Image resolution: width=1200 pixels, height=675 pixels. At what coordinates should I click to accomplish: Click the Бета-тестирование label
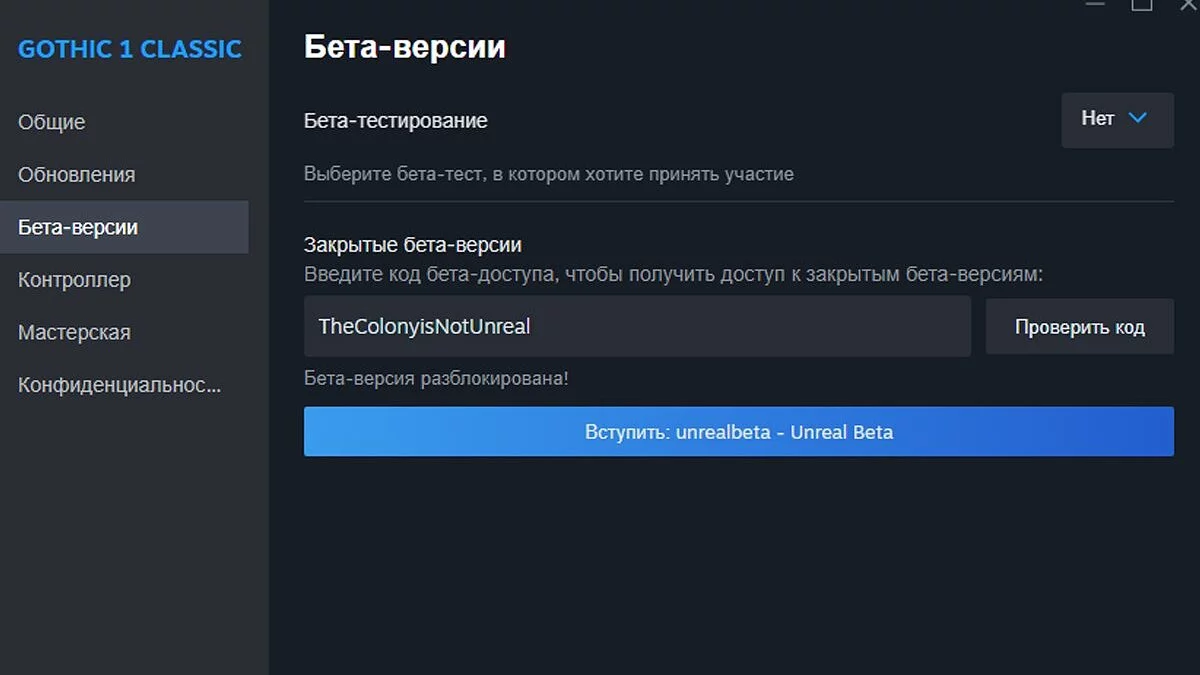[x=396, y=121]
